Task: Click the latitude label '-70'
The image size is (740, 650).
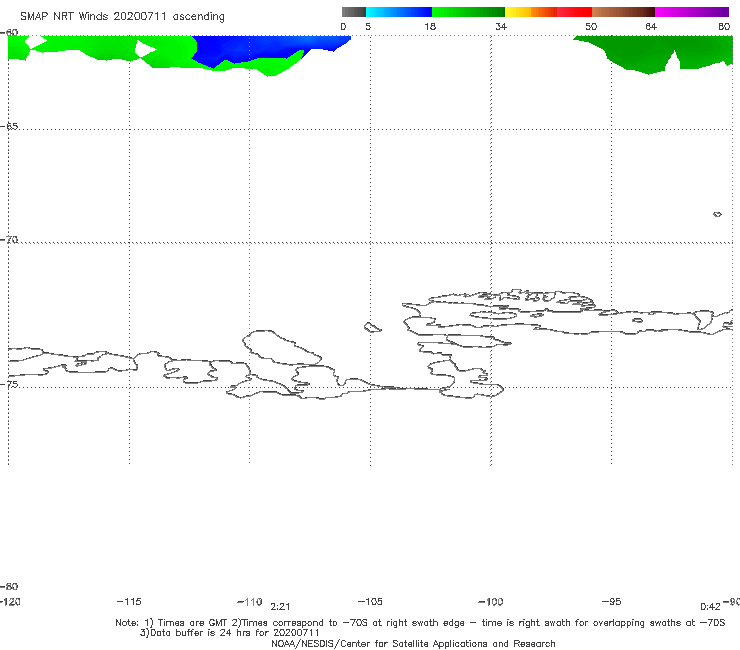Action: pyautogui.click(x=9, y=240)
